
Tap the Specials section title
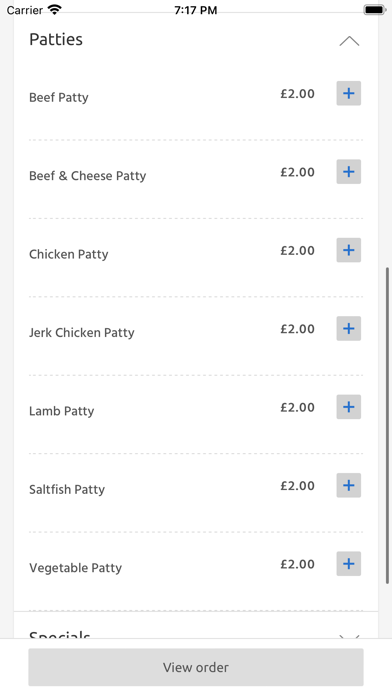pos(59,635)
